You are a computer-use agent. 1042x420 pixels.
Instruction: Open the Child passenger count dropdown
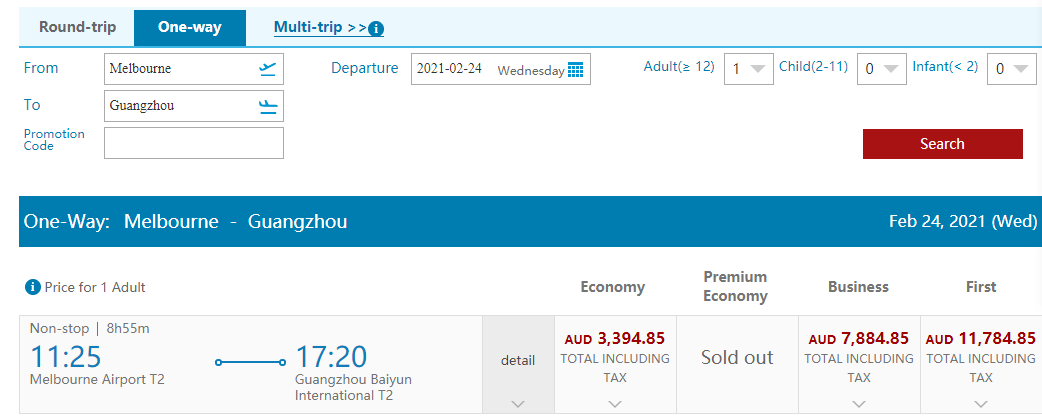click(x=882, y=69)
